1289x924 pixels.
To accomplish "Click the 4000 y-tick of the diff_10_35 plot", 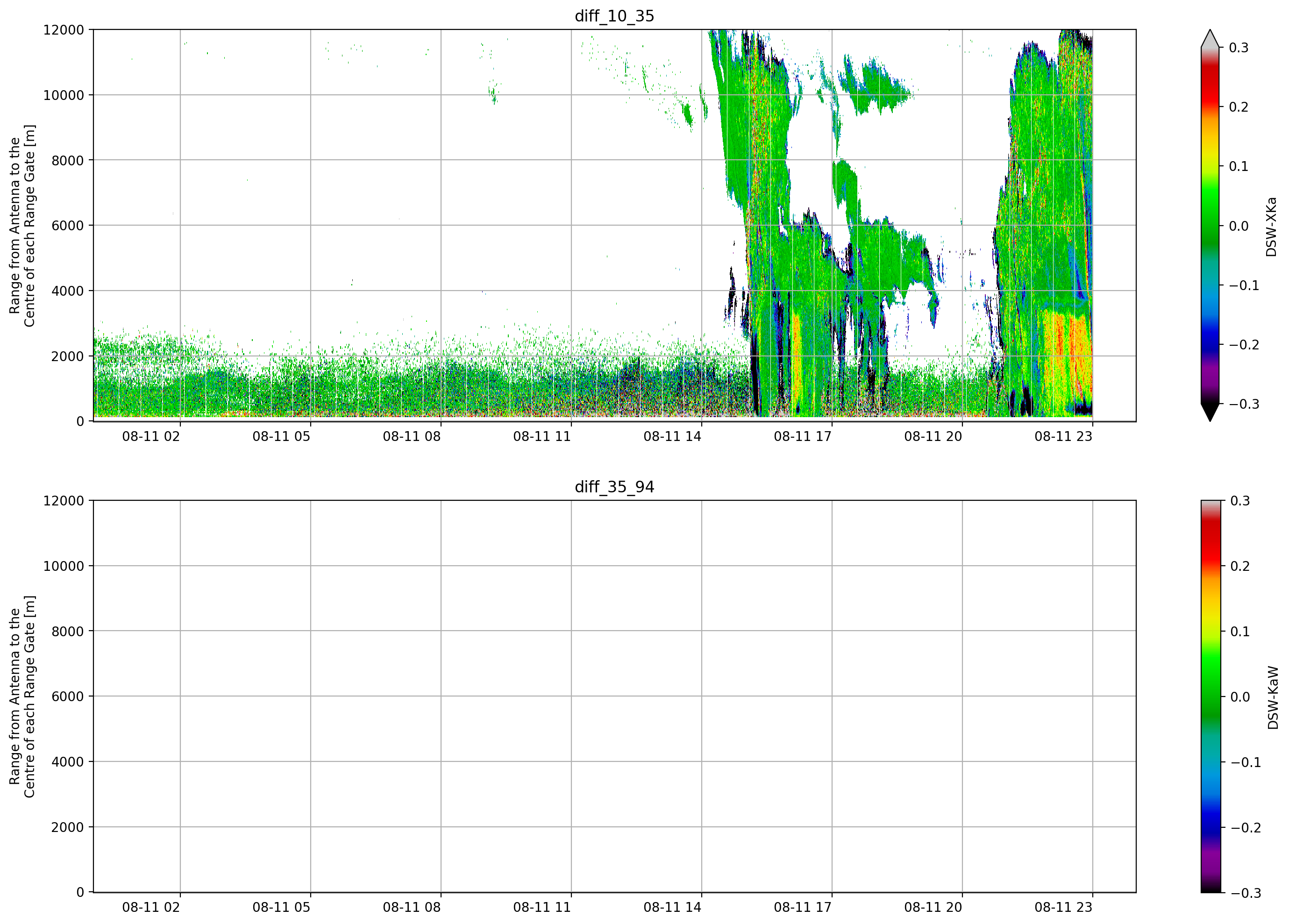I will pos(68,291).
